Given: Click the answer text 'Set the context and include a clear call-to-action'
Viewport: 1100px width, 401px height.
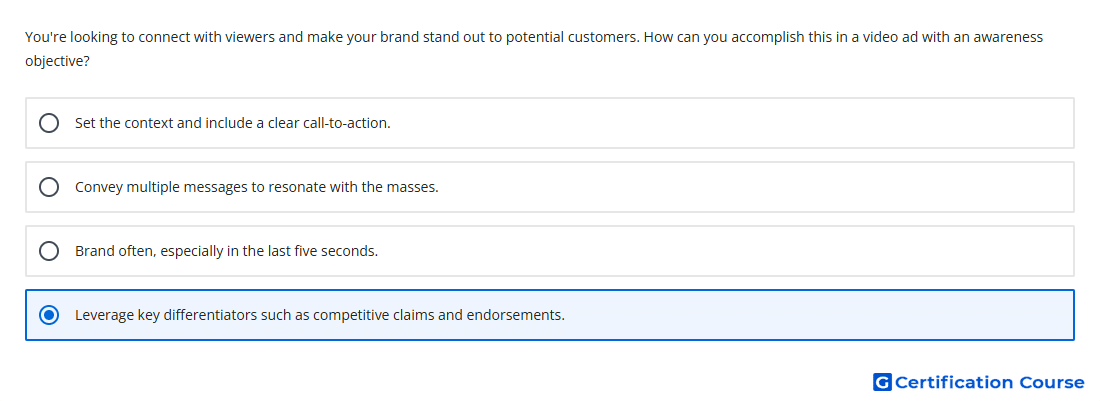Looking at the screenshot, I should pyautogui.click(x=232, y=123).
